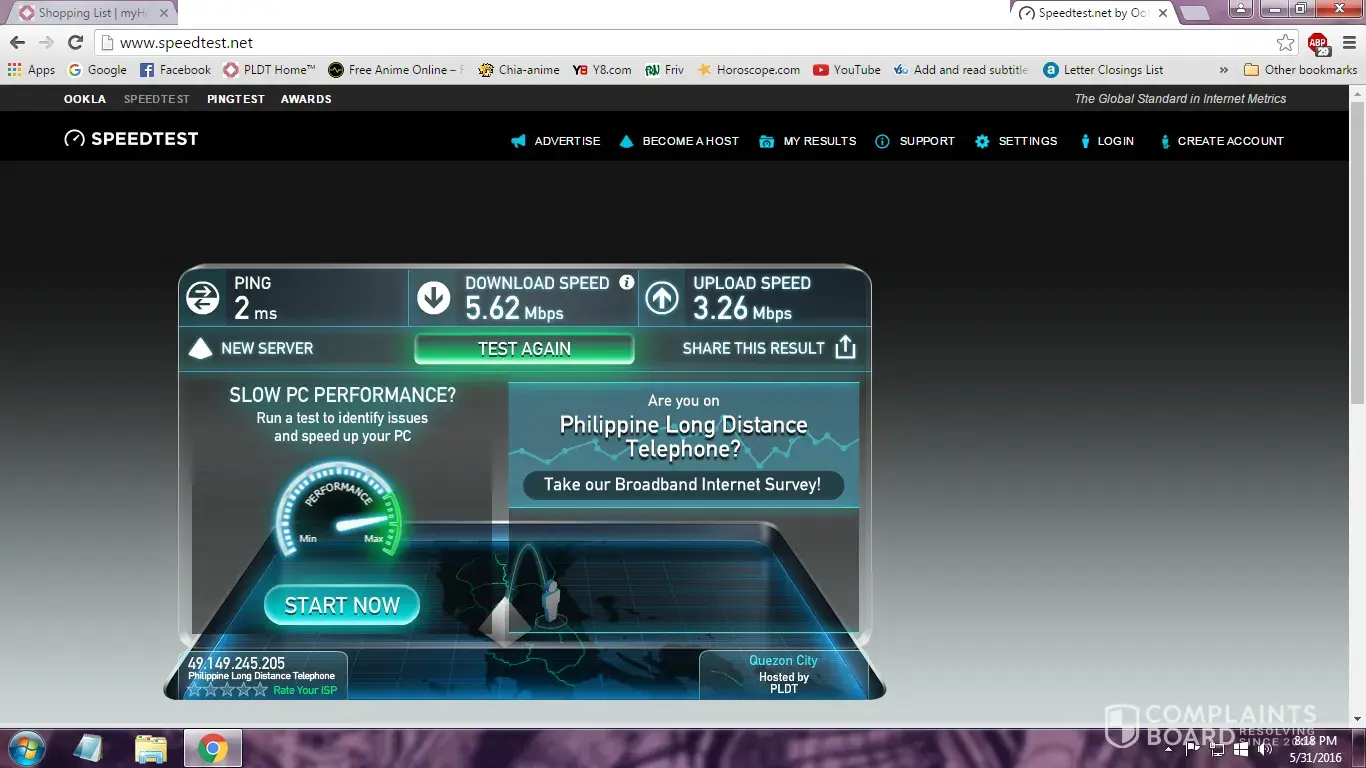Click the Quezon City server label
1366x768 pixels.
[x=783, y=661]
